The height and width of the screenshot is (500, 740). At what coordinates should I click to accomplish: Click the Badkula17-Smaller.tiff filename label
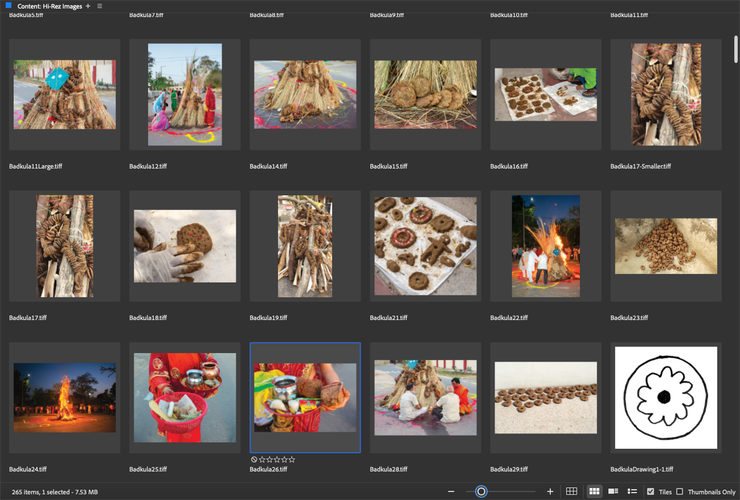point(640,166)
